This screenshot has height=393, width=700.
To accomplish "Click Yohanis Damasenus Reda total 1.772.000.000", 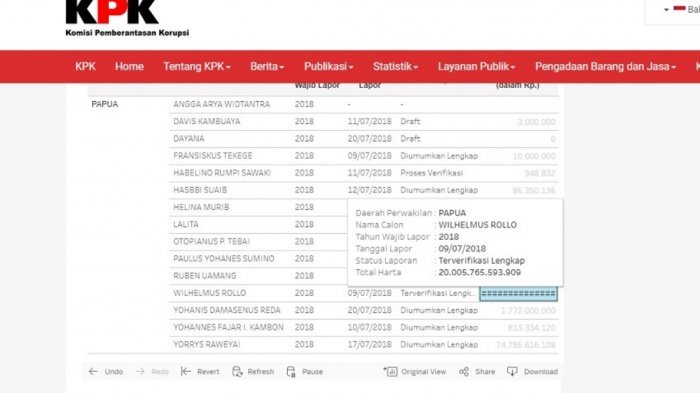I will coord(528,310).
